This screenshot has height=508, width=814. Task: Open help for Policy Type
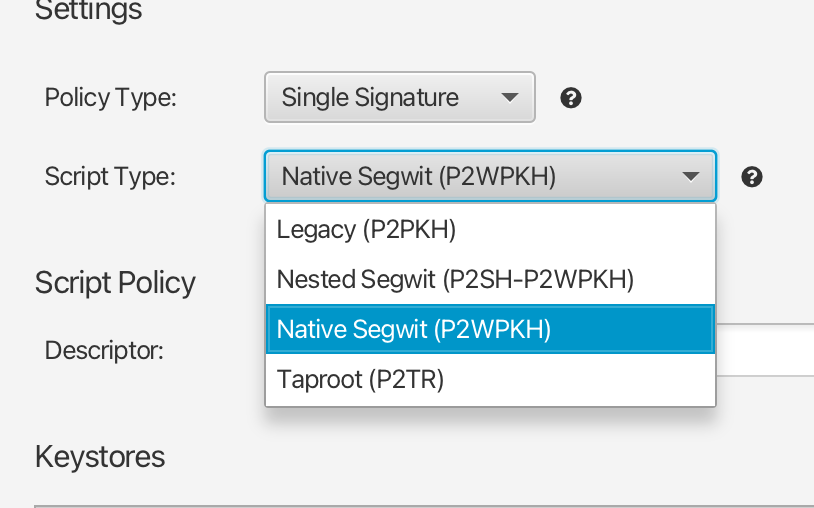click(571, 98)
